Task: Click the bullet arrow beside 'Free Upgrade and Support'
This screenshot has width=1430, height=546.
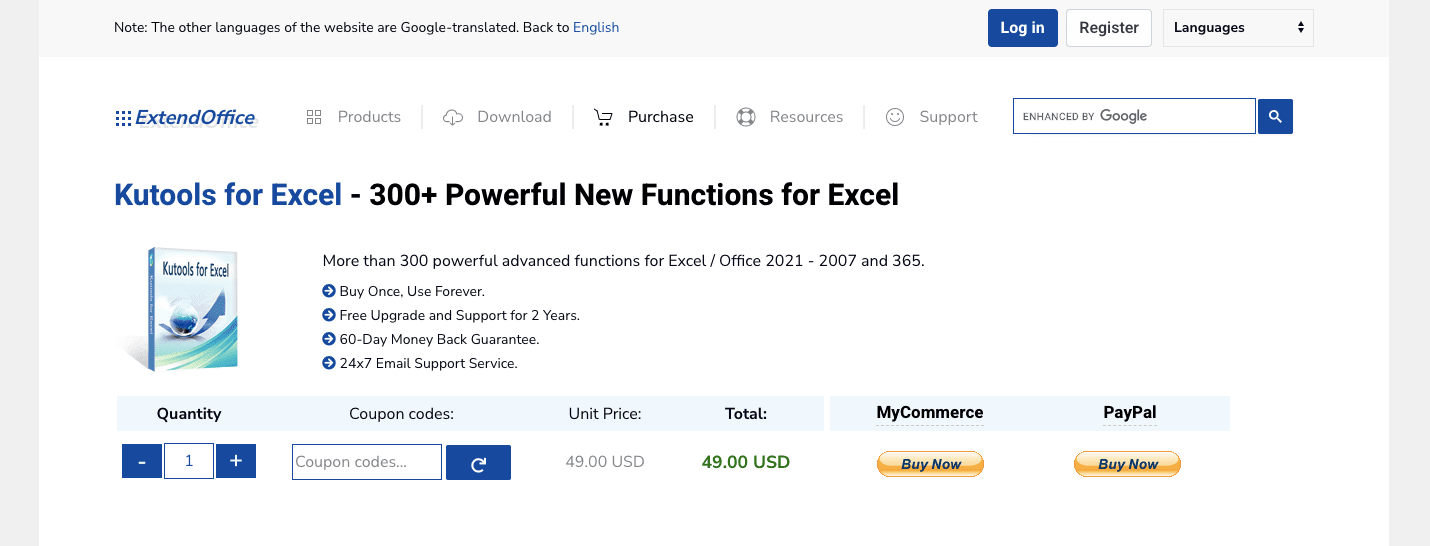Action: (329, 315)
